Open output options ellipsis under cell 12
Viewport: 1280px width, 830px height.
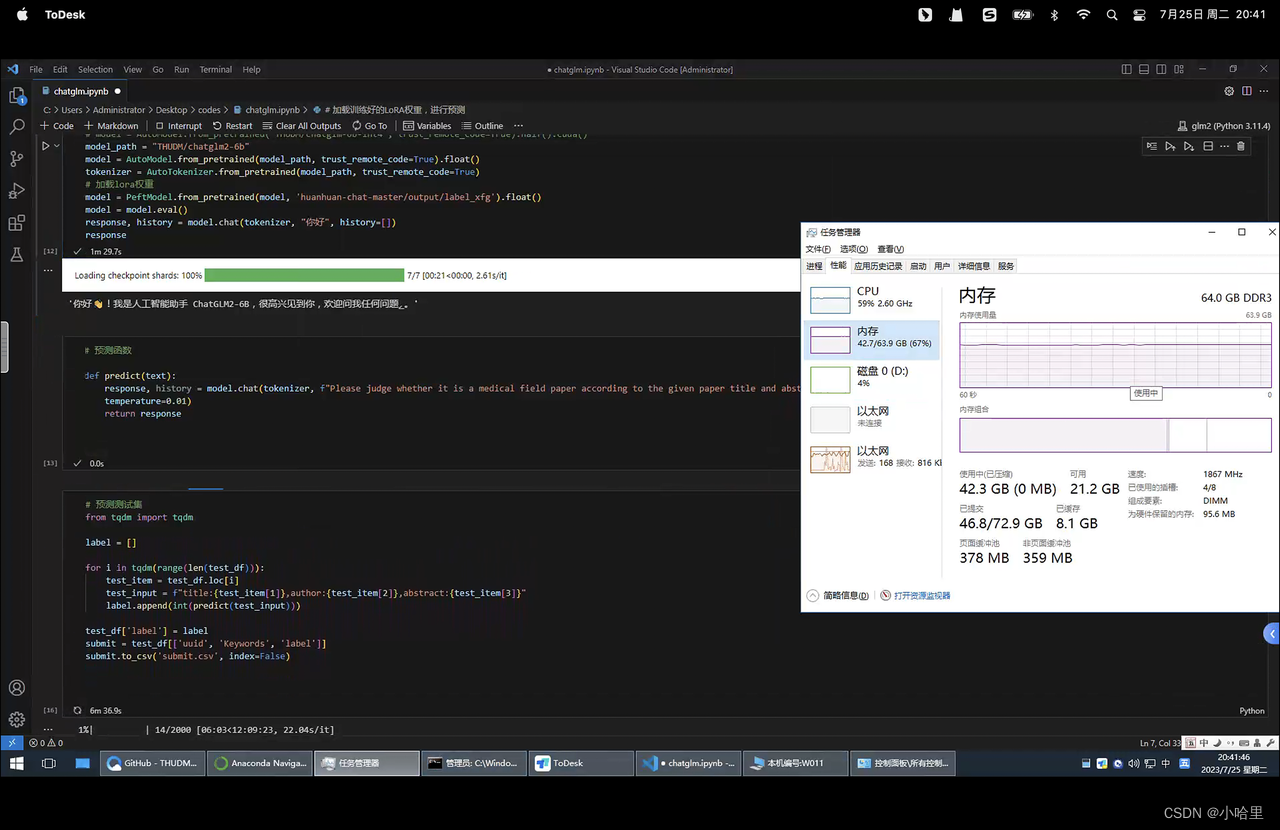coord(48,271)
